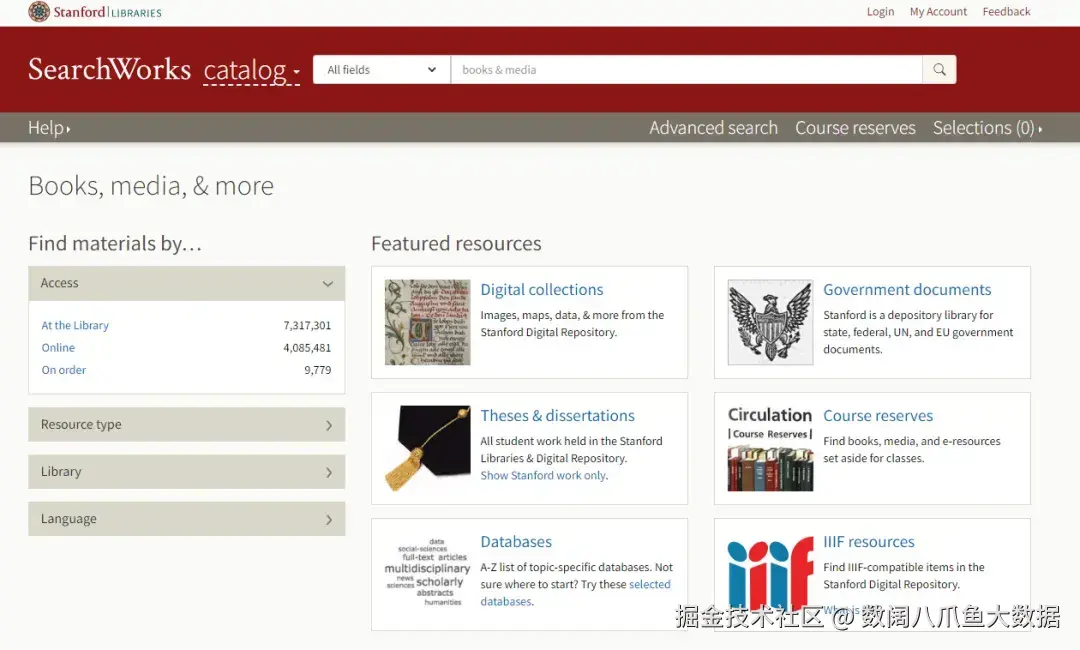Open the Selections (0) menu
This screenshot has height=650, width=1080.
tap(987, 128)
